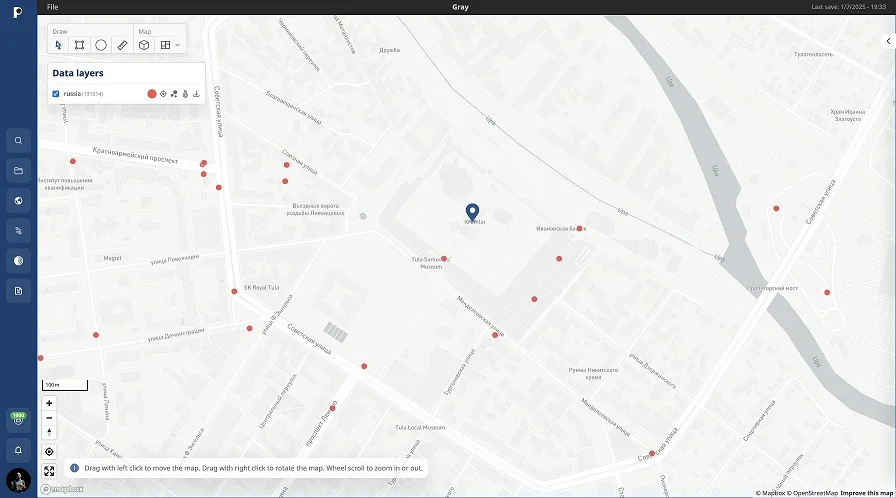Open notifications bell in sidebar
This screenshot has height=498, width=896.
(x=18, y=450)
